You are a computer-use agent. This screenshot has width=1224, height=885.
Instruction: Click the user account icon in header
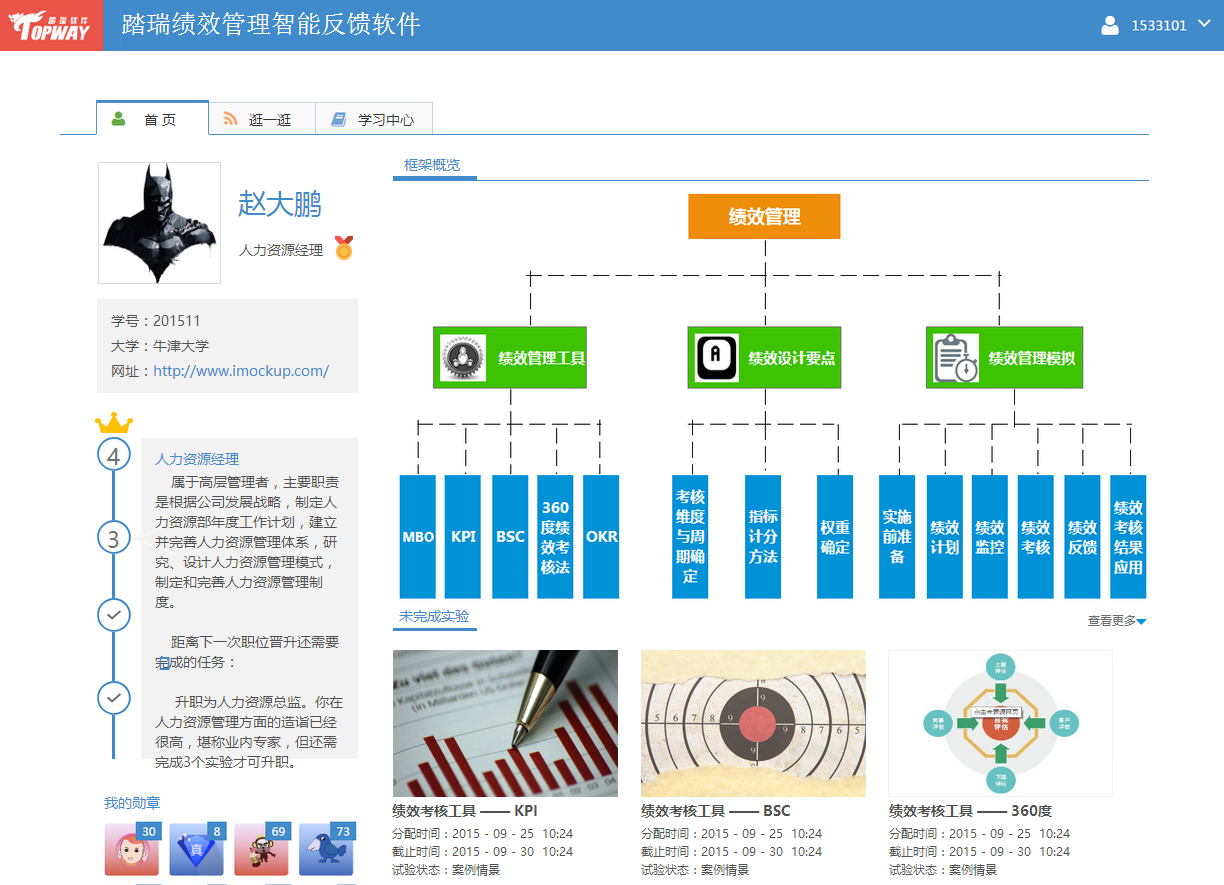(x=1109, y=26)
